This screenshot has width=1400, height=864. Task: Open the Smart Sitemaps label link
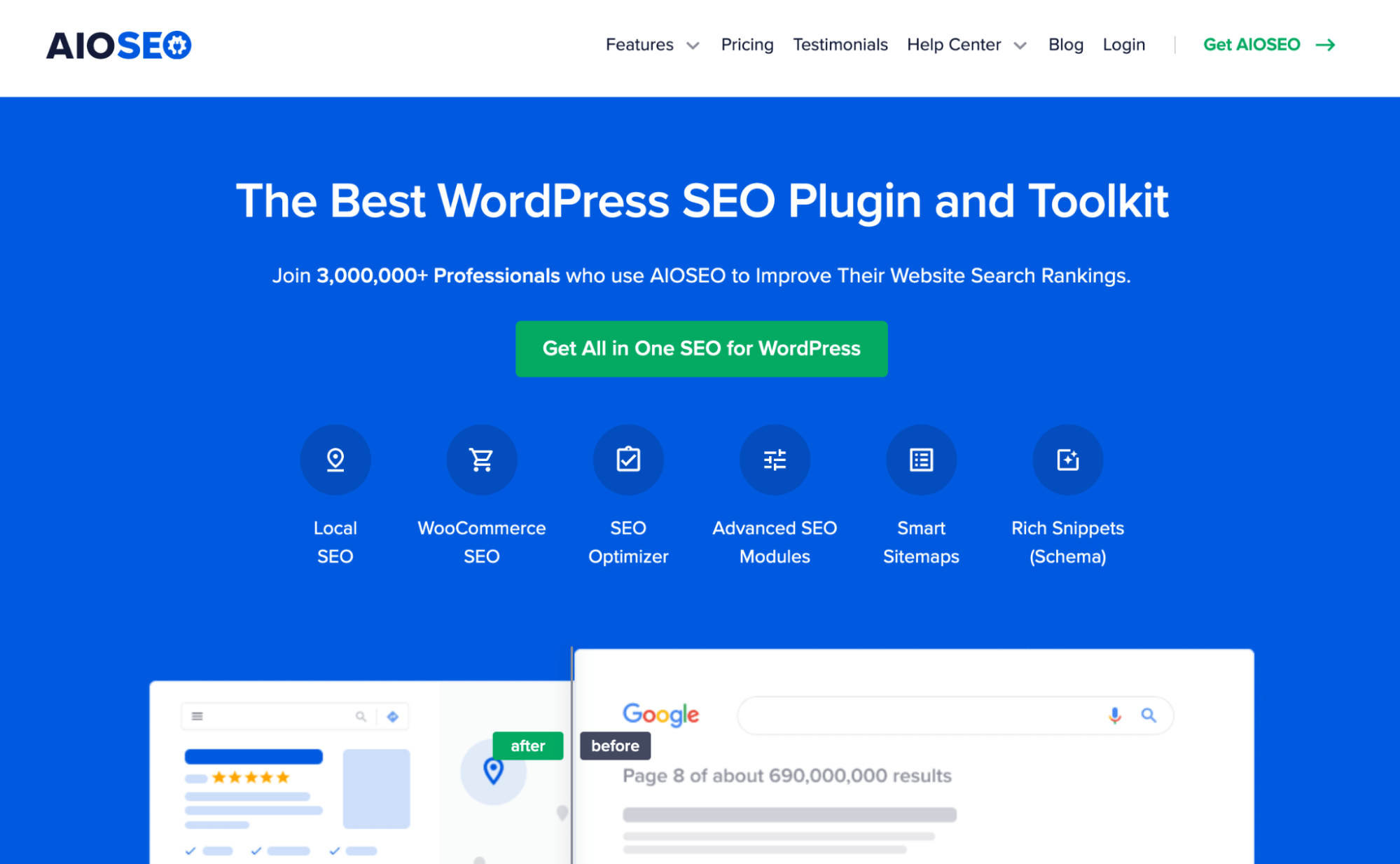(x=921, y=542)
